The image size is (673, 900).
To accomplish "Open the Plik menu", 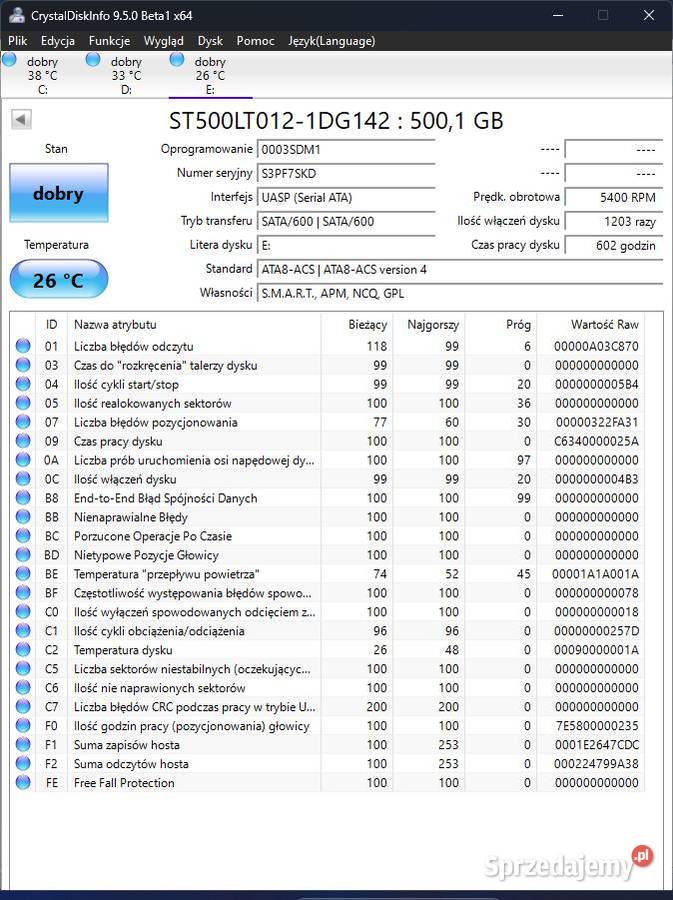I will [x=18, y=41].
